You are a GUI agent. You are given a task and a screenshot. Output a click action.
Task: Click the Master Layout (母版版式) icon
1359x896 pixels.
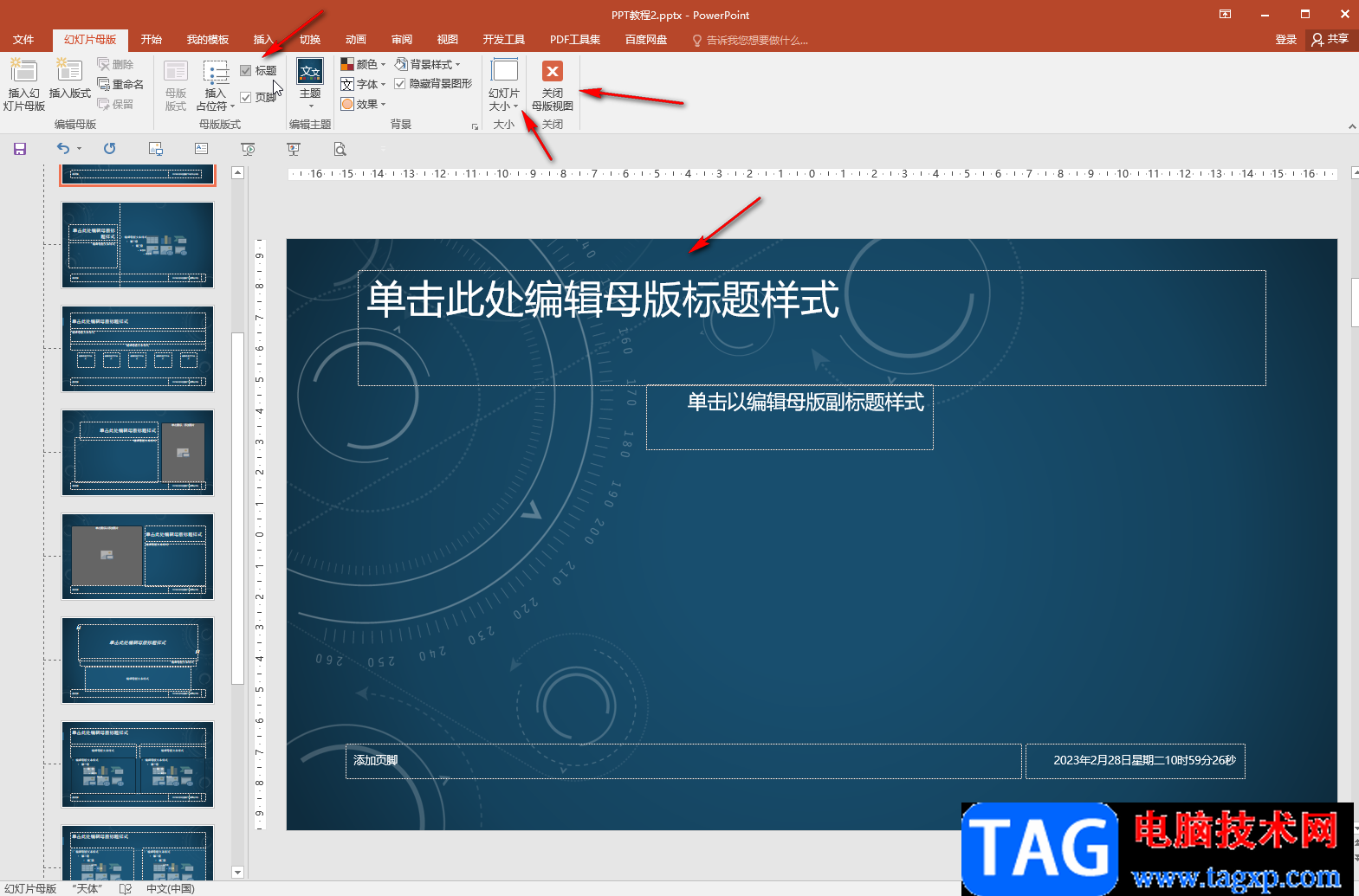tap(176, 85)
